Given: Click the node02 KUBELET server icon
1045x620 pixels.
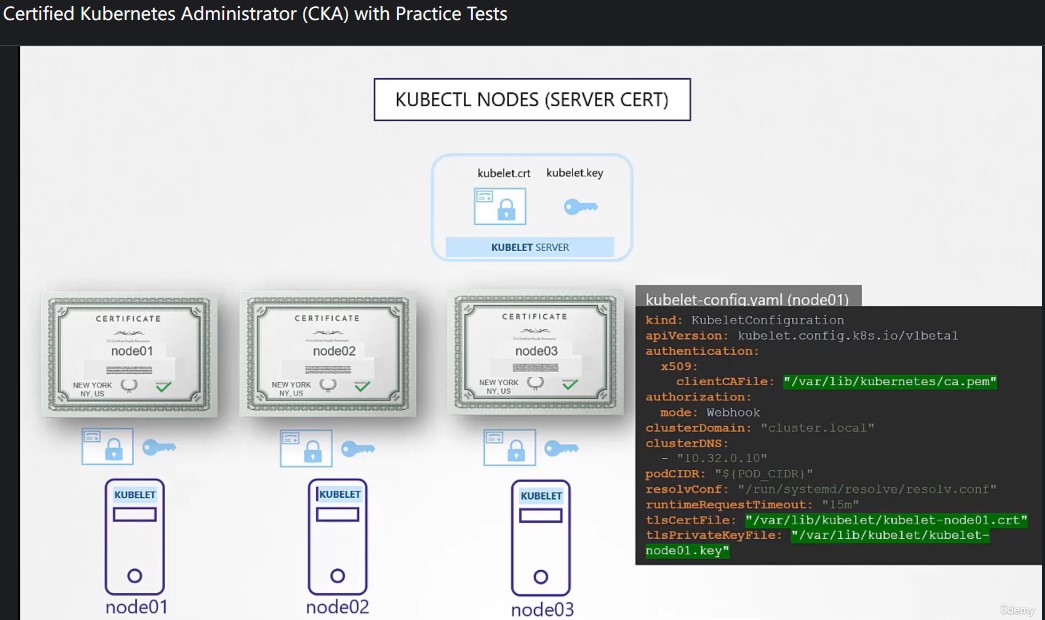Looking at the screenshot, I should click(x=337, y=537).
